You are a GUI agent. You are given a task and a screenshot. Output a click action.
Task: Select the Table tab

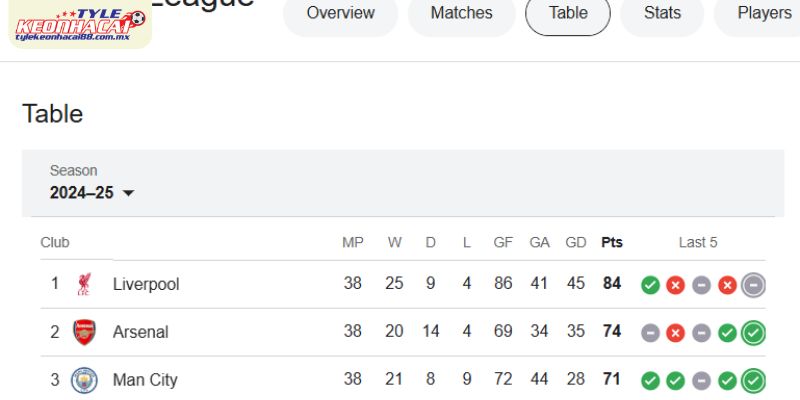[568, 13]
